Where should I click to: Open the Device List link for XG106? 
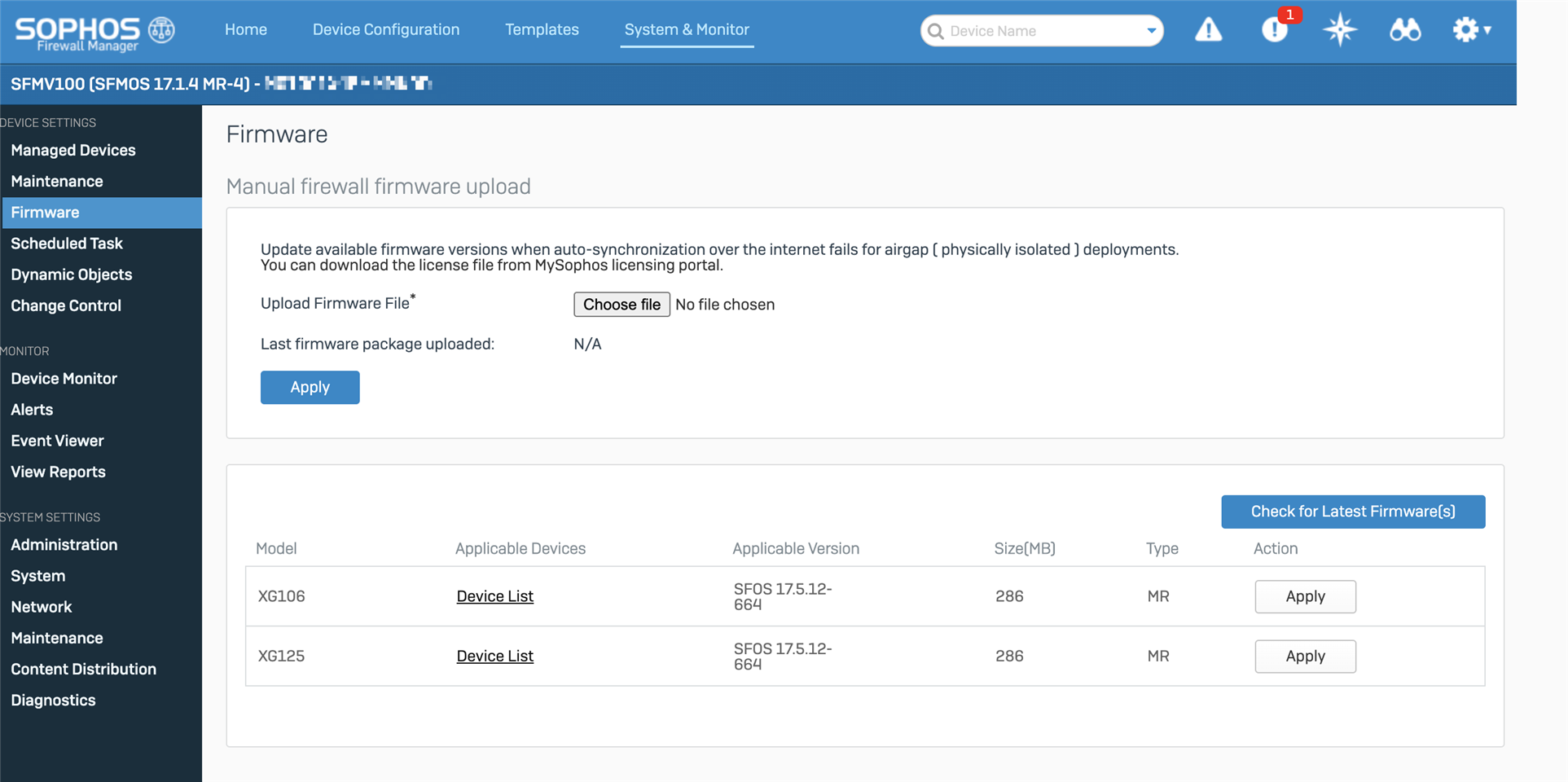[494, 596]
